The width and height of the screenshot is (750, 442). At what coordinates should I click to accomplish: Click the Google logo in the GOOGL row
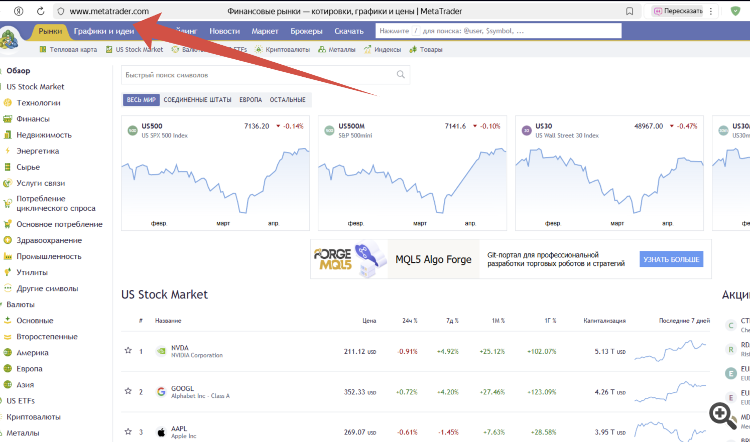(x=161, y=392)
